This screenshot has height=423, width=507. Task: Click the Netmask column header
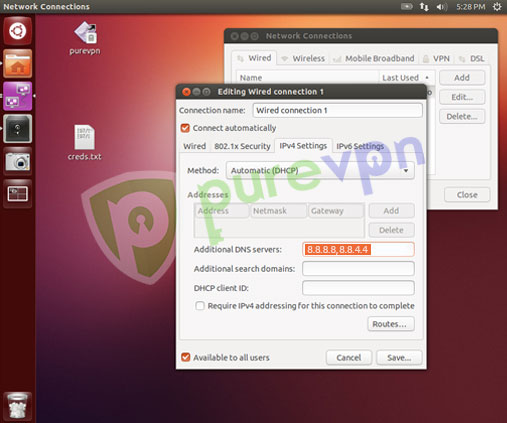tap(278, 211)
